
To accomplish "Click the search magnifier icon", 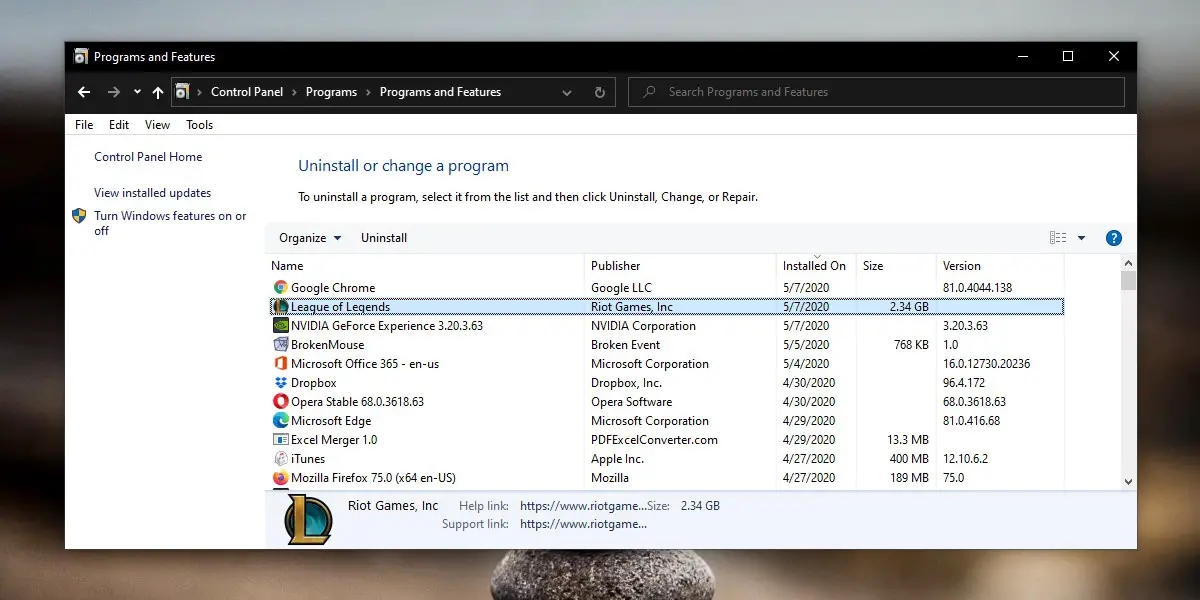I will 650,92.
